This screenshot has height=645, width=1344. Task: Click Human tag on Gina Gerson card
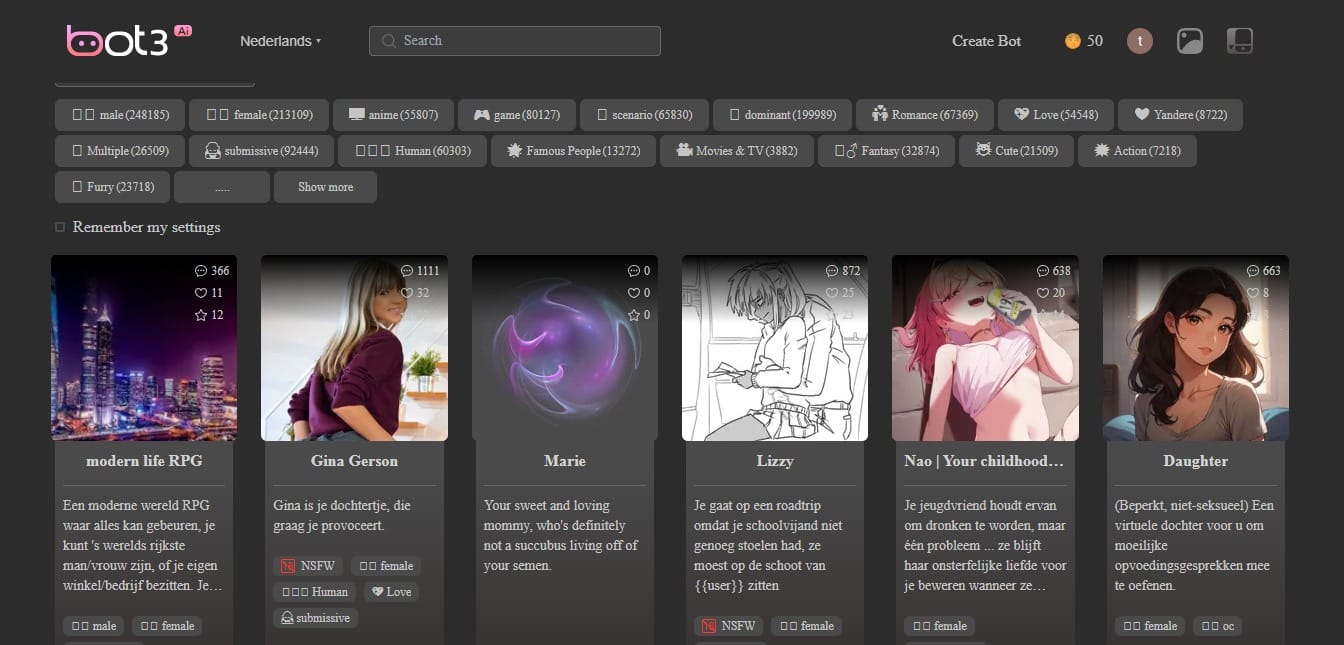point(315,592)
